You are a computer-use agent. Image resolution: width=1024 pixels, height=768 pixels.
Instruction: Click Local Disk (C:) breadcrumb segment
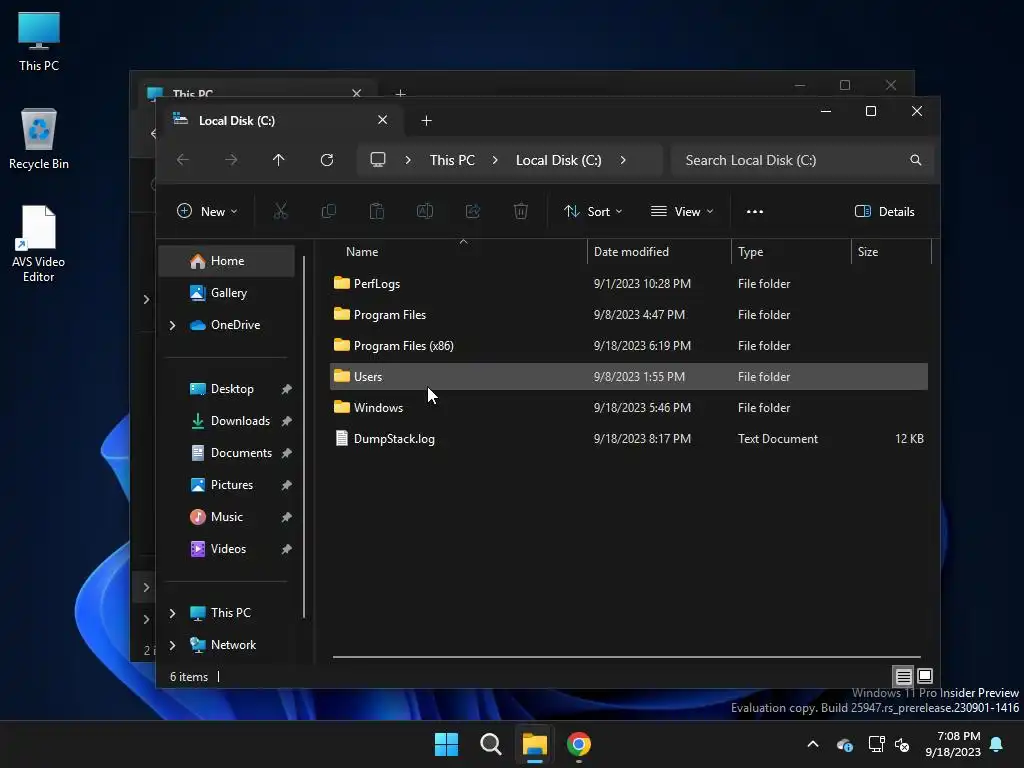[x=558, y=160]
